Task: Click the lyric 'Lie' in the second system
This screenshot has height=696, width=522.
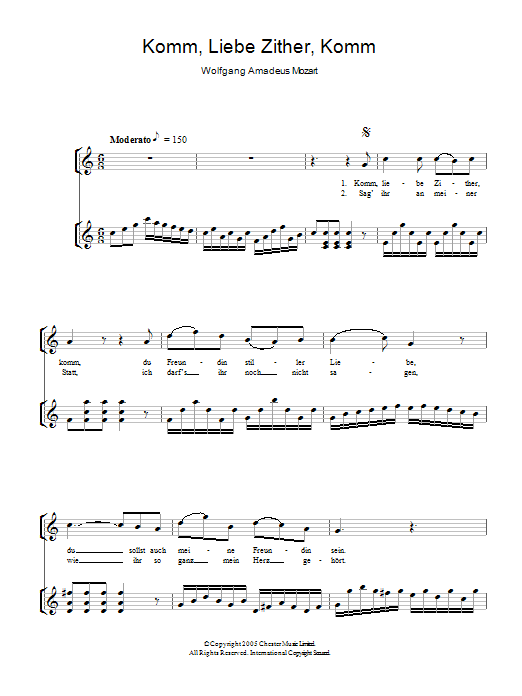Action: click(335, 362)
